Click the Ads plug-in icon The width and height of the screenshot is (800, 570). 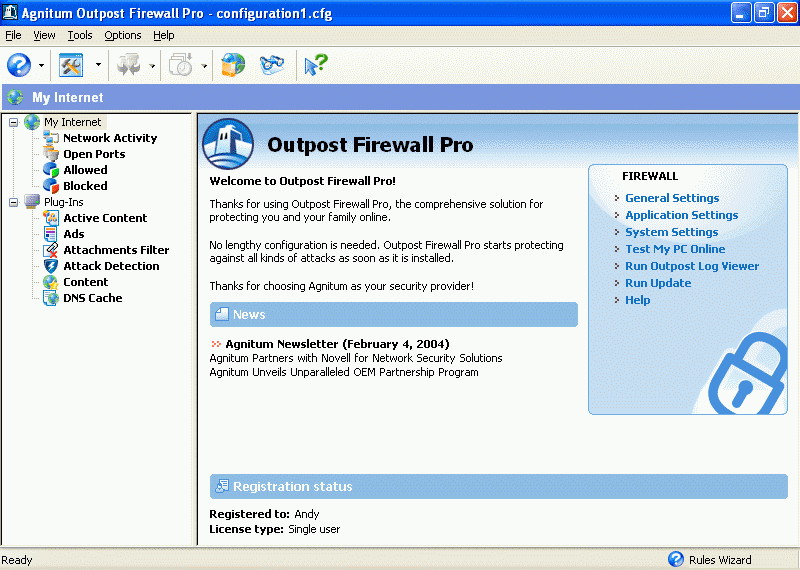(x=51, y=234)
